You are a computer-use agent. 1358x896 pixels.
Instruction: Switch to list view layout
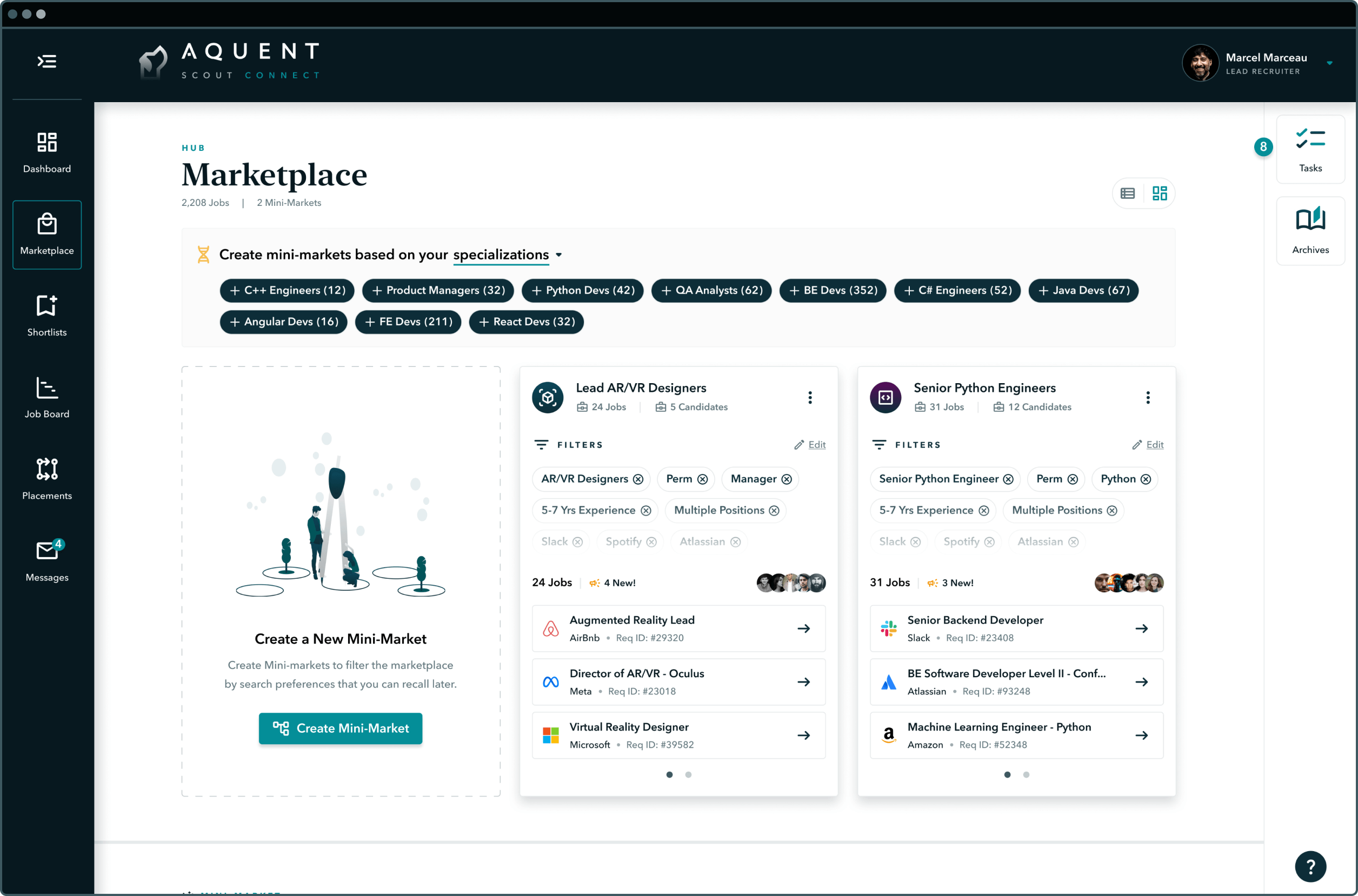(x=1128, y=193)
